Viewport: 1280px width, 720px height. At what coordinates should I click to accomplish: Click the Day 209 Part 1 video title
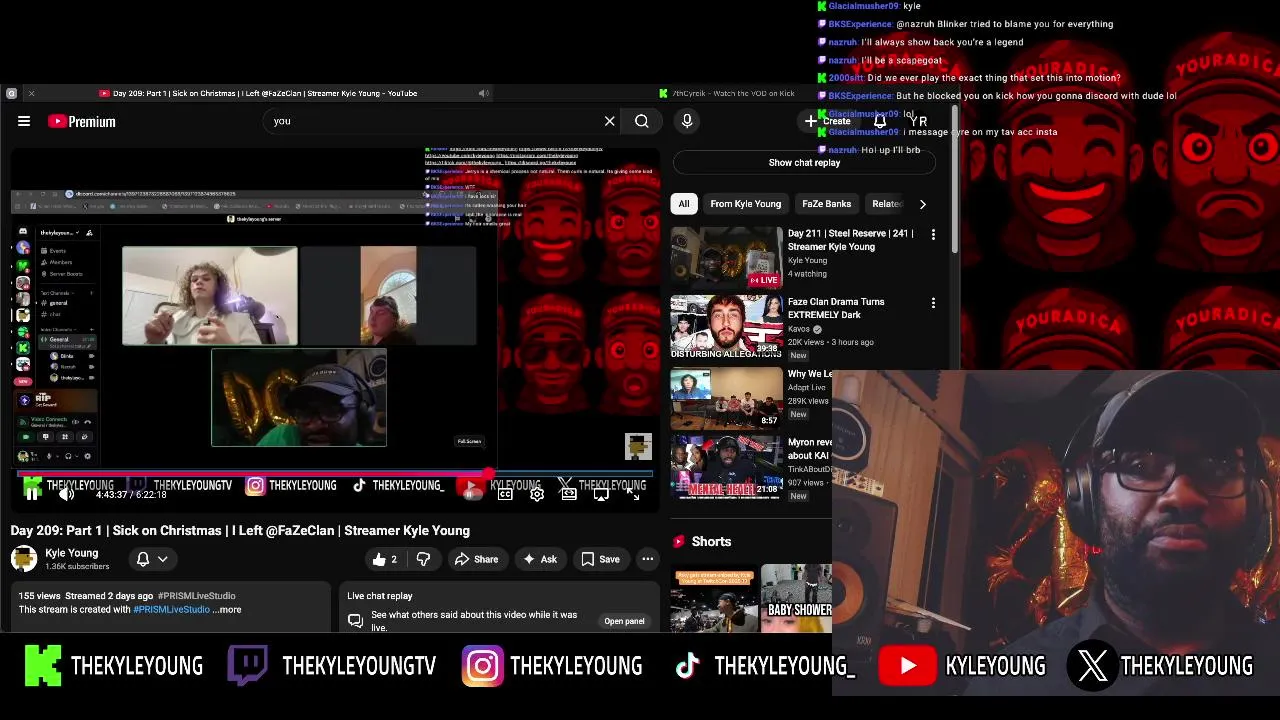(240, 531)
